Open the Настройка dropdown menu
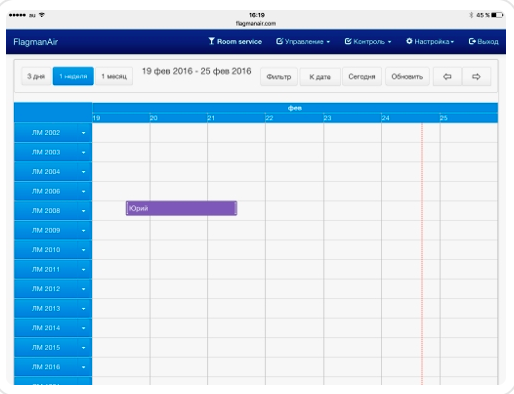 point(430,42)
